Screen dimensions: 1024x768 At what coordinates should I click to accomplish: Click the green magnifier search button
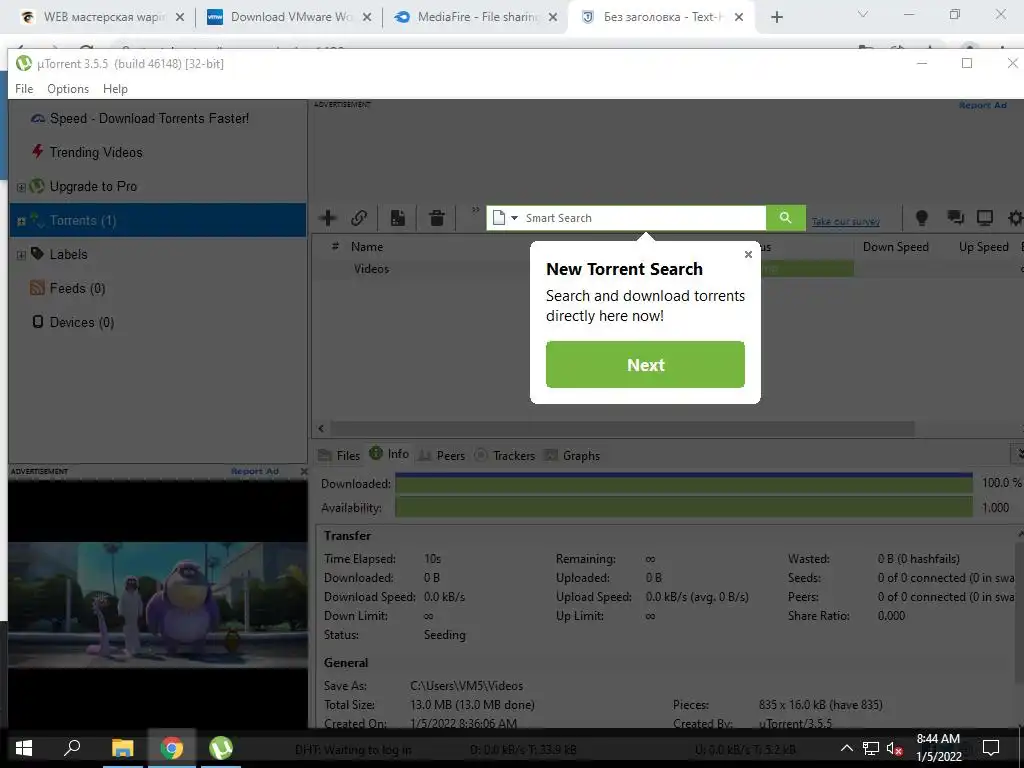[x=786, y=218]
